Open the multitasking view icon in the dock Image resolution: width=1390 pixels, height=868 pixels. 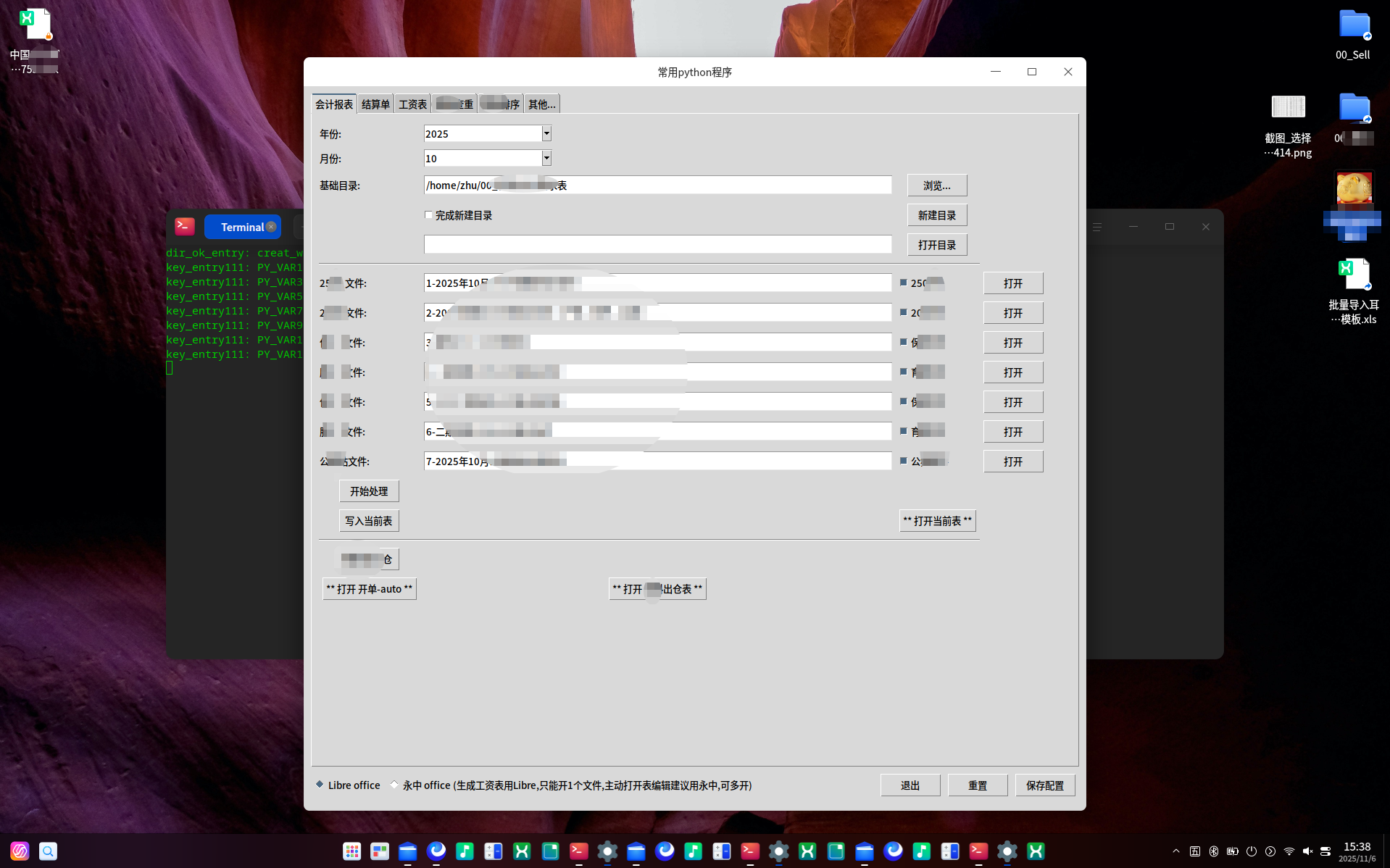pyautogui.click(x=380, y=851)
